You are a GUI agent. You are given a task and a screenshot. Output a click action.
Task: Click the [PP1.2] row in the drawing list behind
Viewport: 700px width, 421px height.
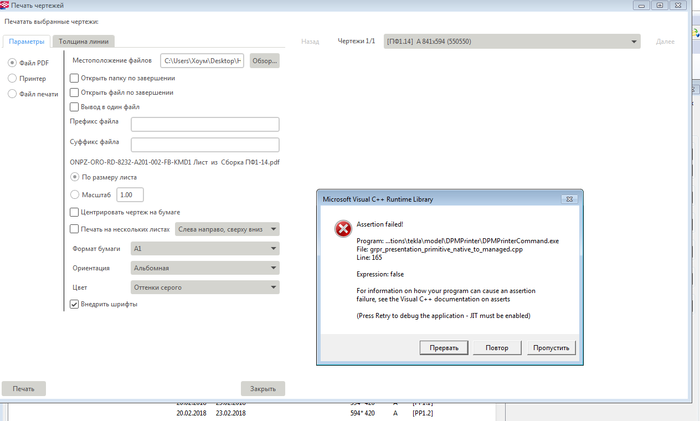click(x=422, y=413)
